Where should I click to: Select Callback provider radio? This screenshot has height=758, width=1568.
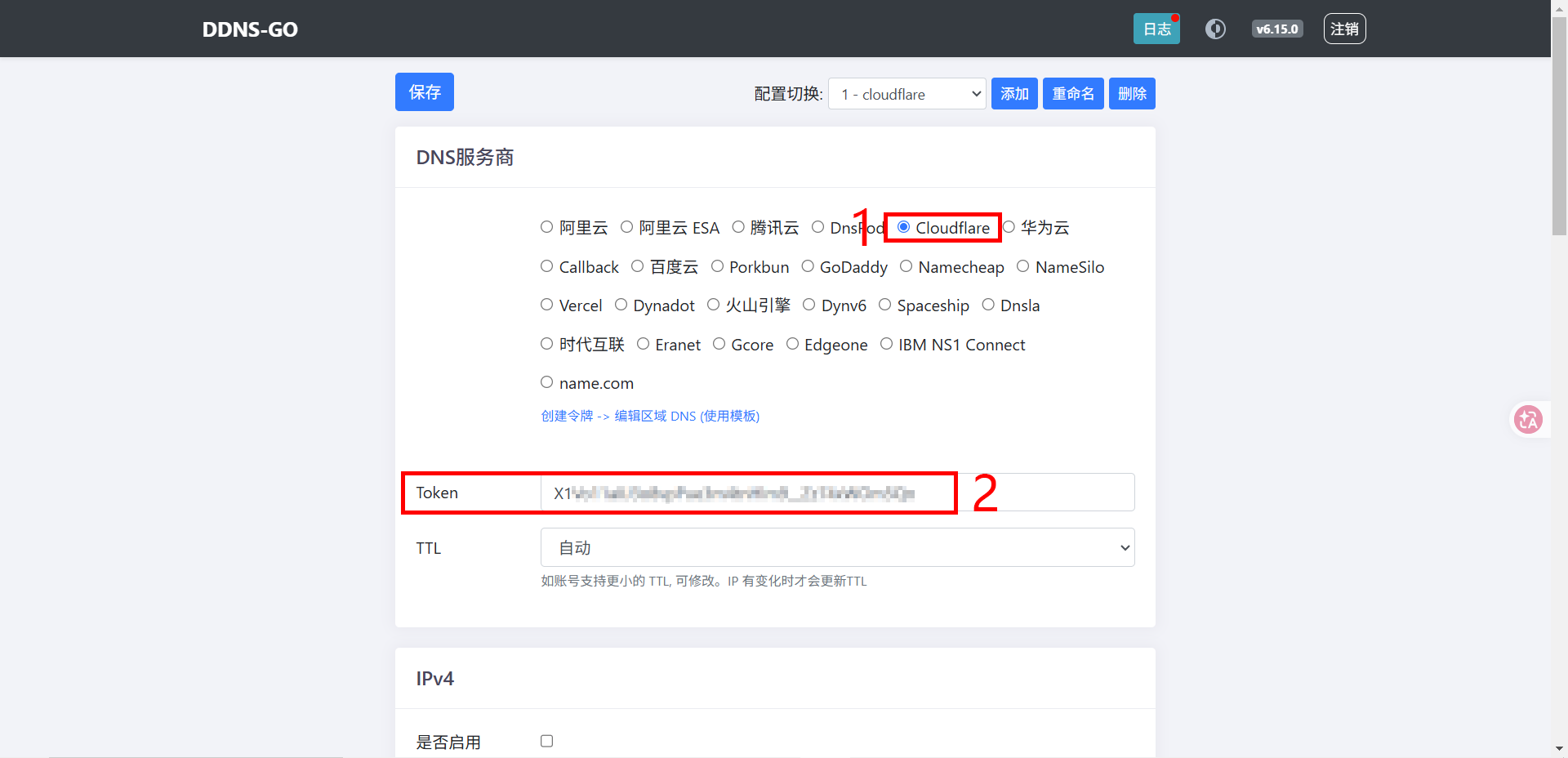547,266
